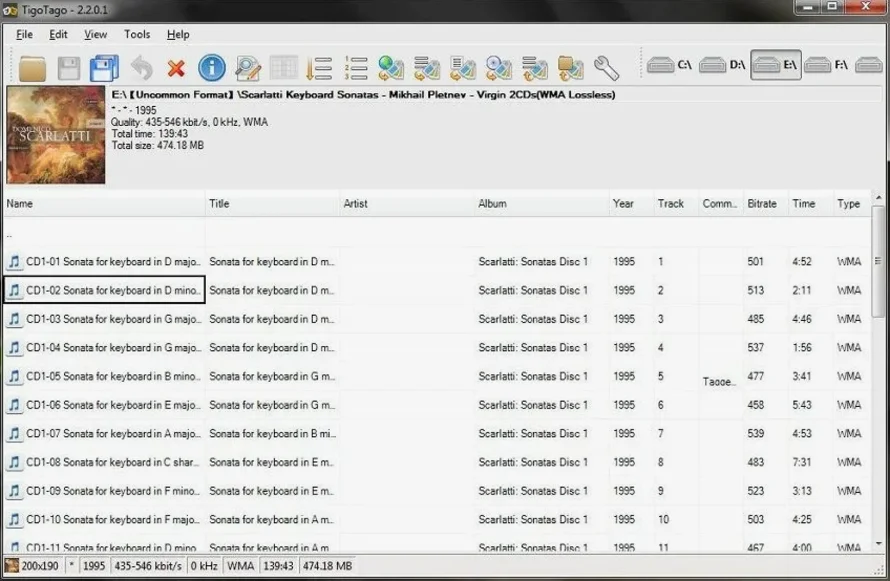Screen dimensions: 890x581
Task: Click title cell 'Sonata for keyboard in B mi..'
Action: coord(272,433)
